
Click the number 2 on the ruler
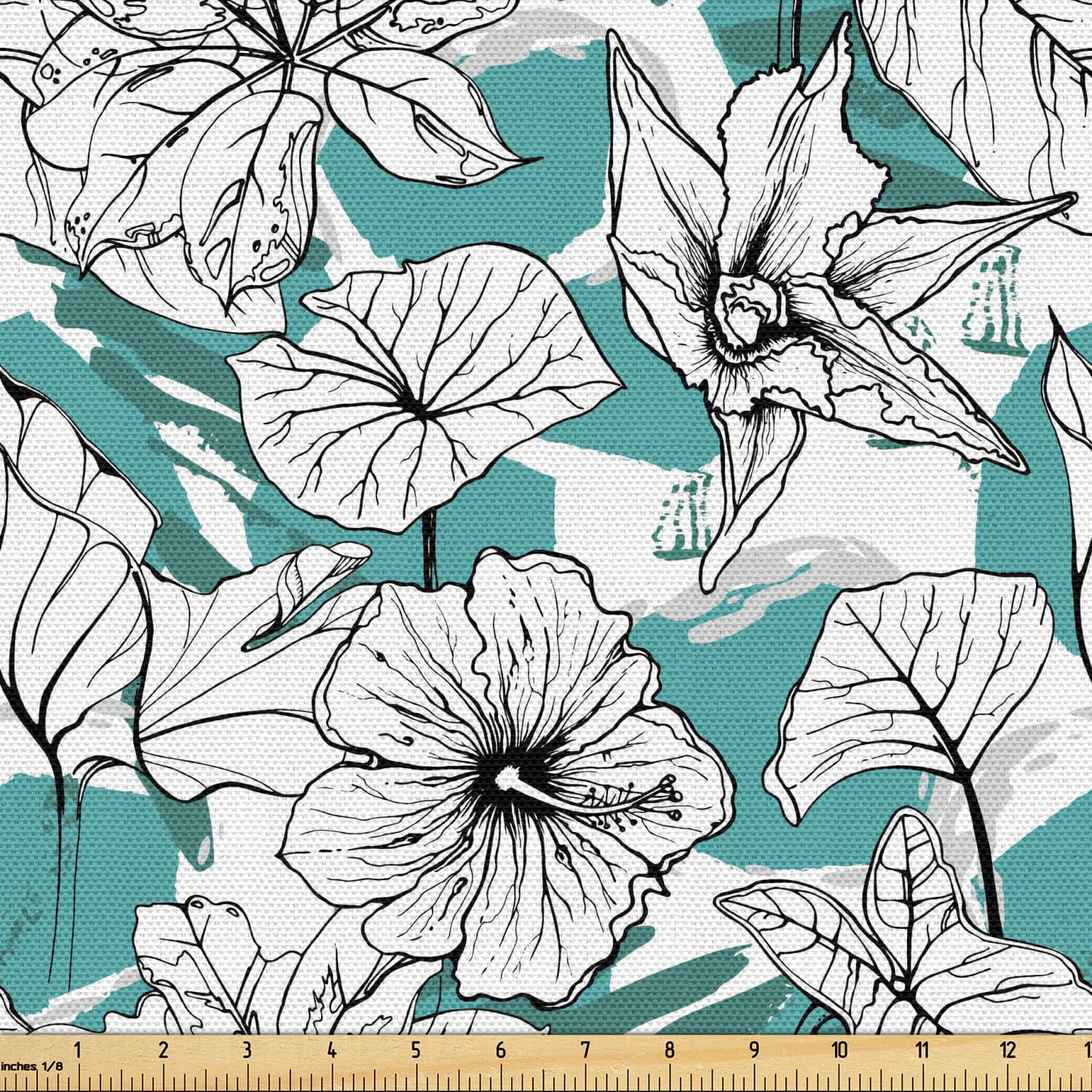(x=162, y=1050)
